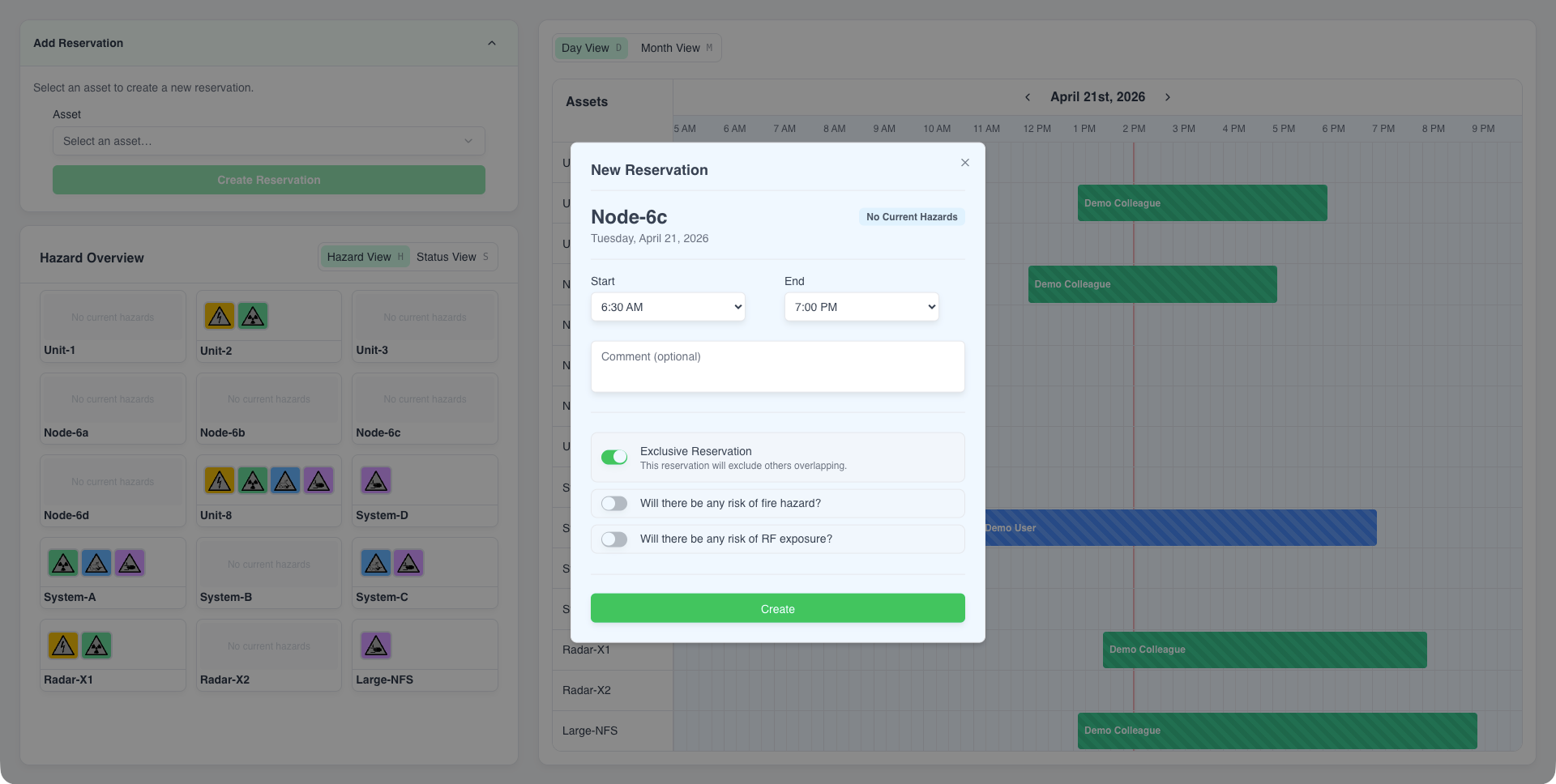Viewport: 1556px width, 784px height.
Task: Open the End time dropdown
Action: 861,307
